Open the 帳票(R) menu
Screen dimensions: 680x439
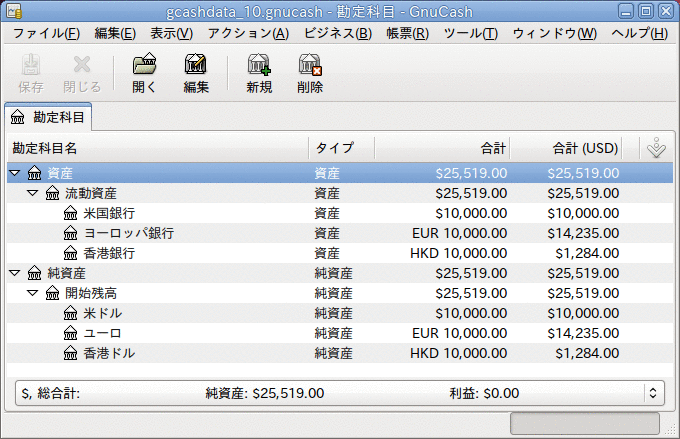pos(408,33)
